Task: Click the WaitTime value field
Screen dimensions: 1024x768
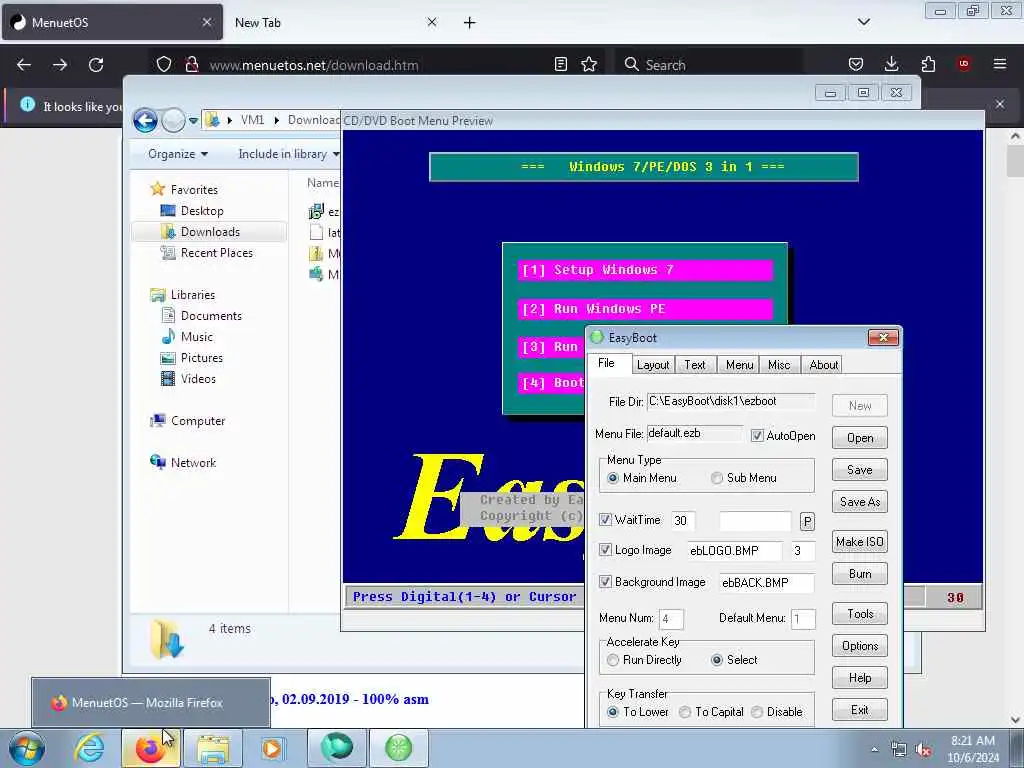Action: [x=682, y=520]
